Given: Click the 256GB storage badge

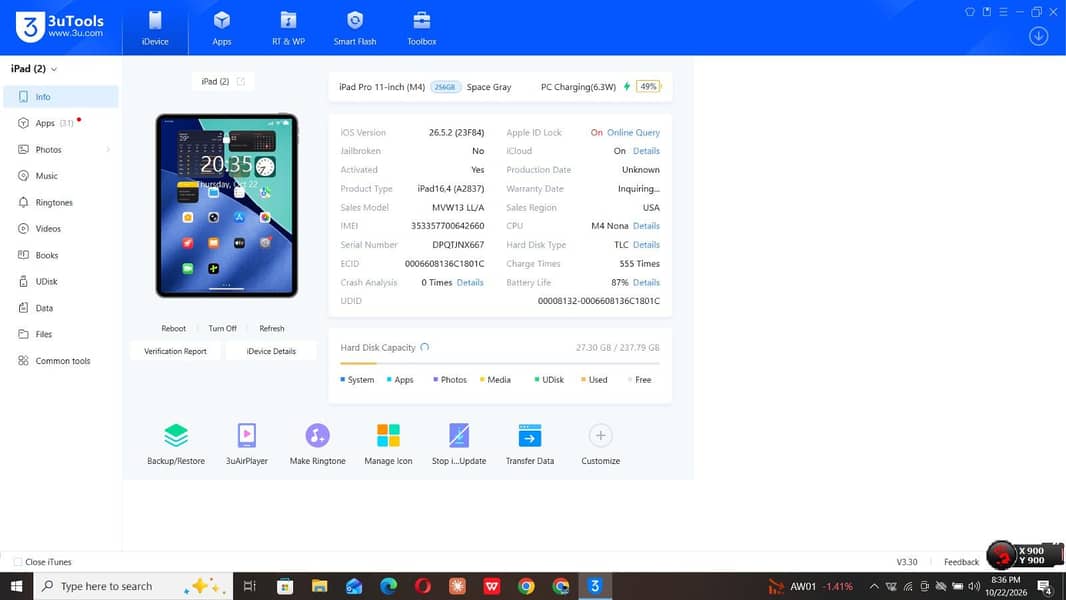Looking at the screenshot, I should click(445, 87).
